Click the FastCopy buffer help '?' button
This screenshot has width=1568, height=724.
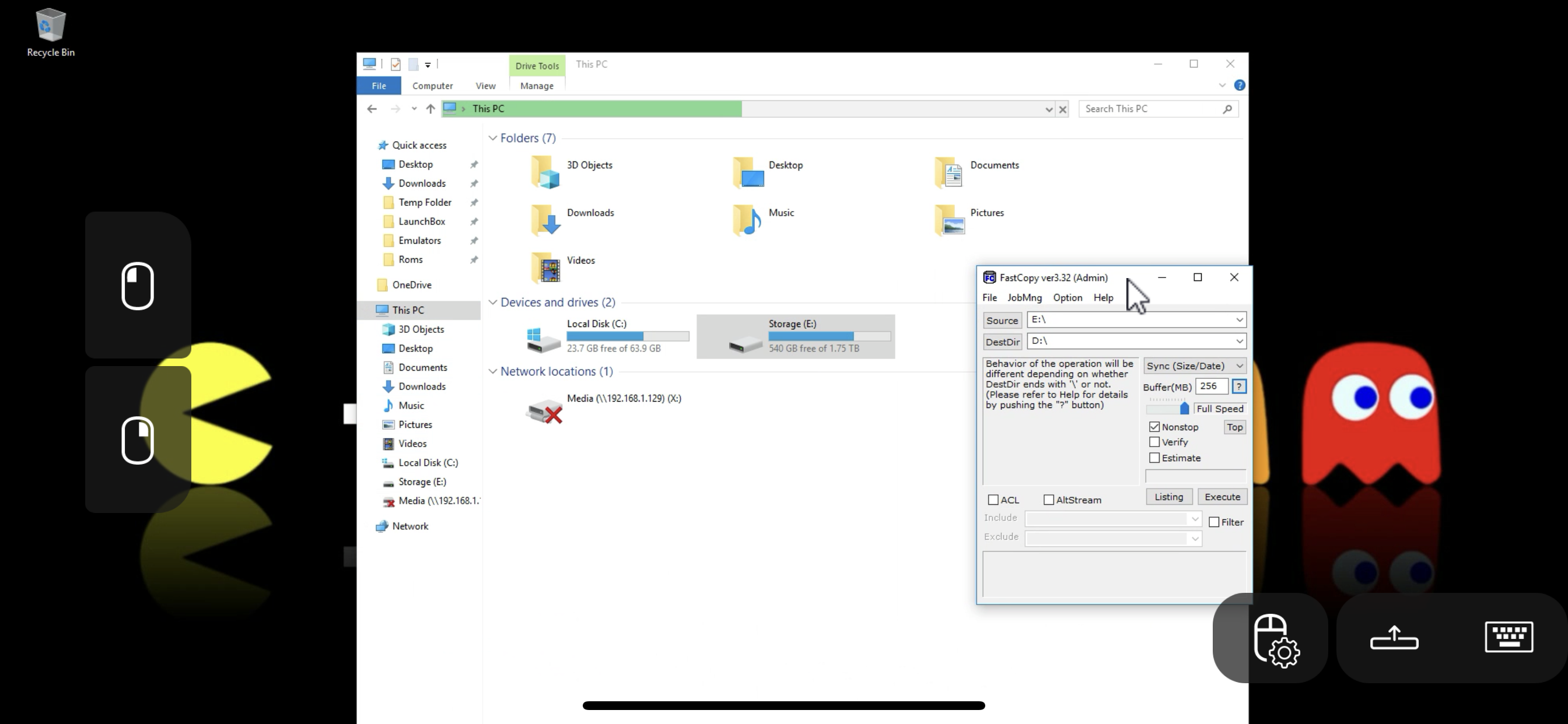(1238, 386)
